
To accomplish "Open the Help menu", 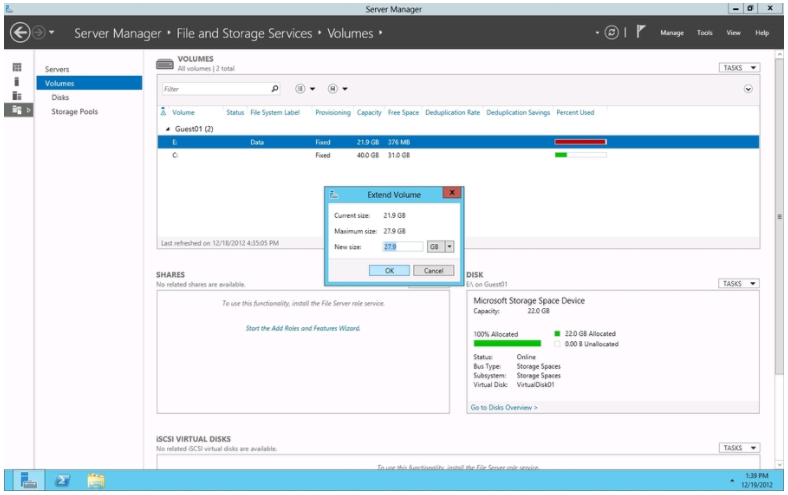I will tap(762, 33).
